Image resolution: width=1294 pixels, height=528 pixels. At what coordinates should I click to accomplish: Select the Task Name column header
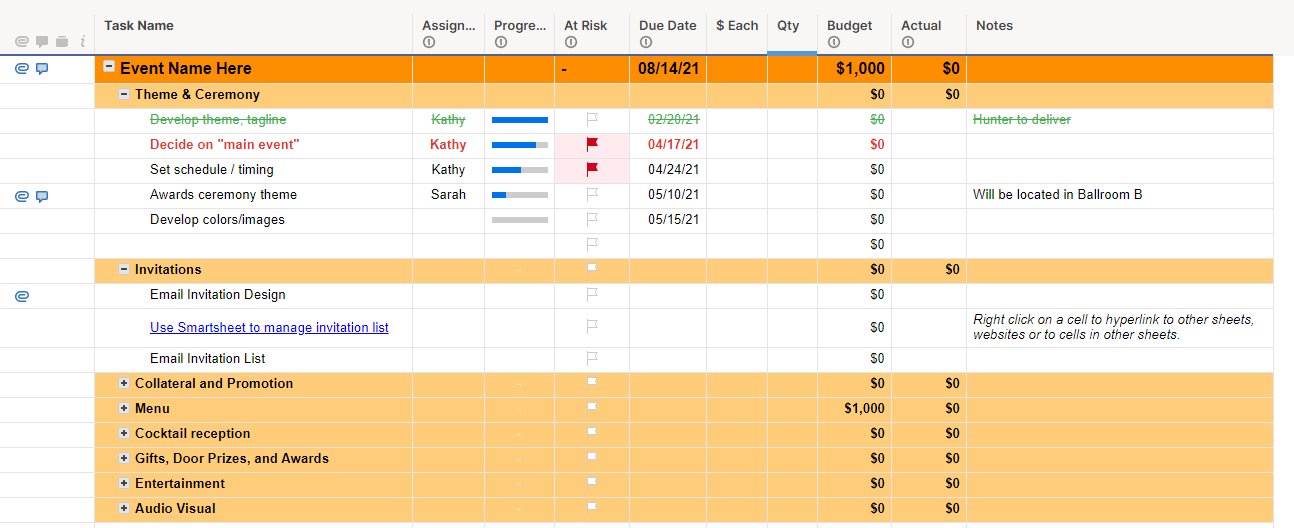point(139,26)
